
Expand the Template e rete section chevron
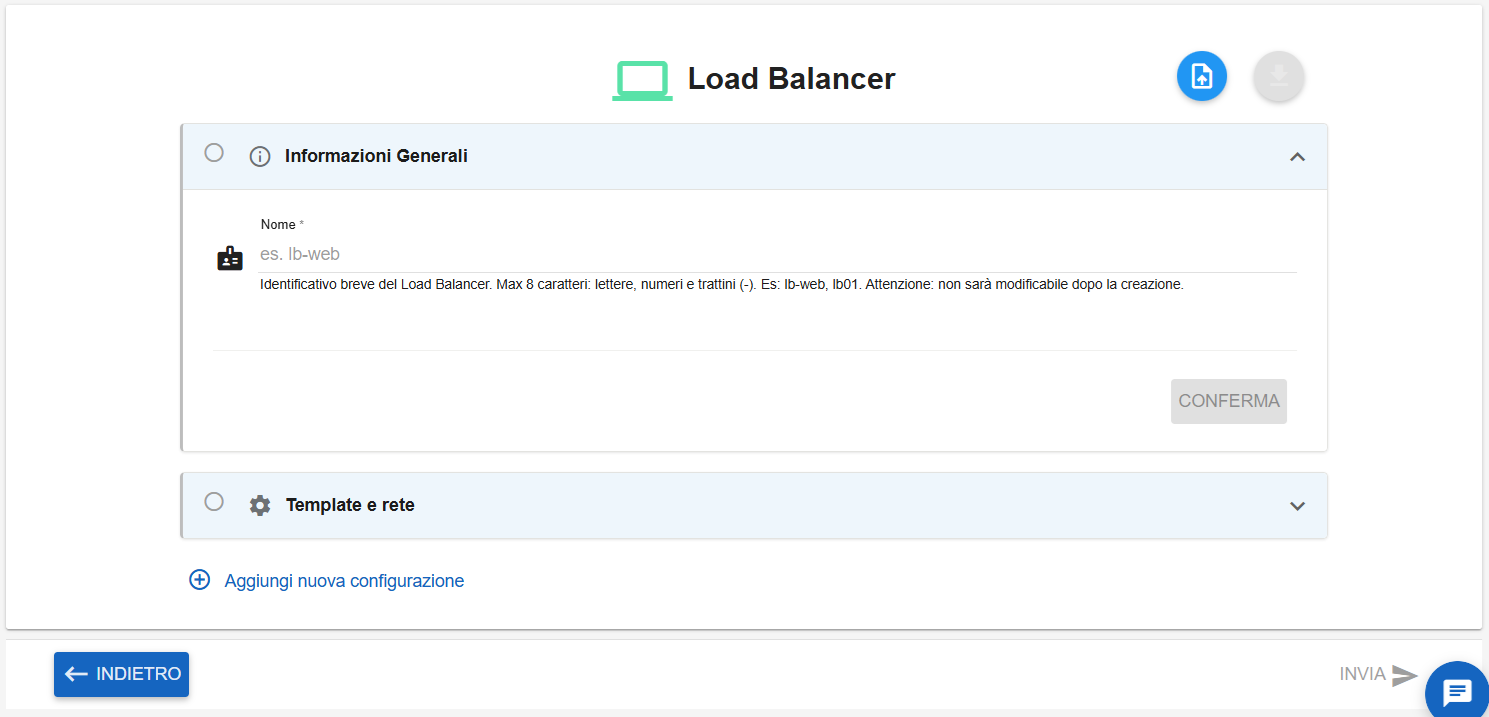pos(1298,506)
